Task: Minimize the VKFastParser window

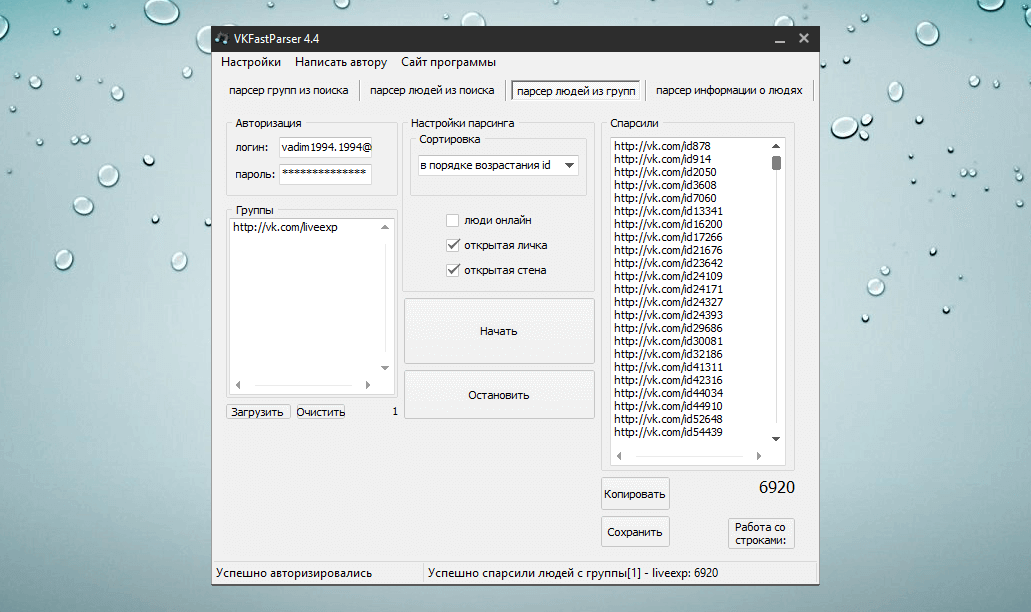Action: pyautogui.click(x=779, y=40)
